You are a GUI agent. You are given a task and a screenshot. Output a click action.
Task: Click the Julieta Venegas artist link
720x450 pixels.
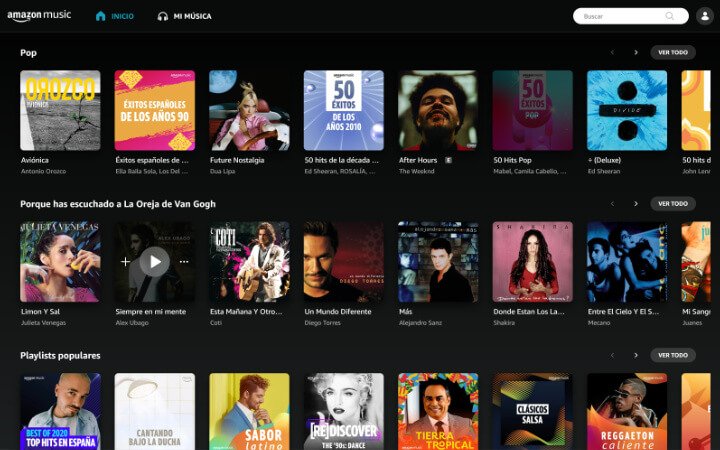44,323
